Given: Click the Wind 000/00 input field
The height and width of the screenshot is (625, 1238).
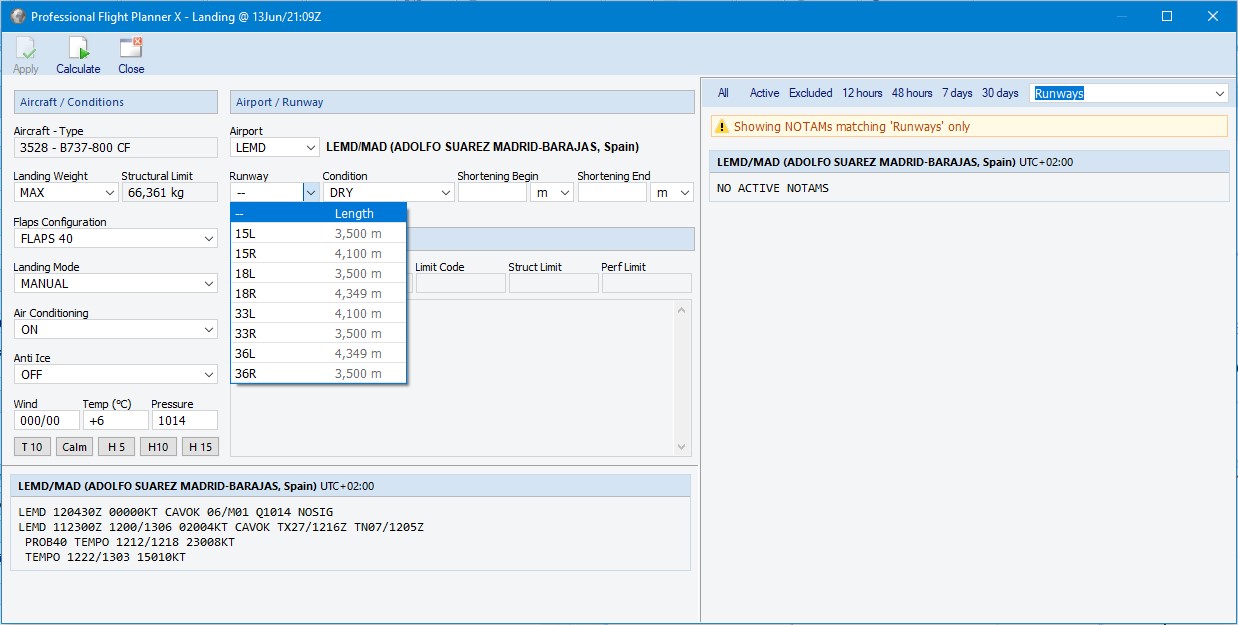Looking at the screenshot, I should 46,421.
